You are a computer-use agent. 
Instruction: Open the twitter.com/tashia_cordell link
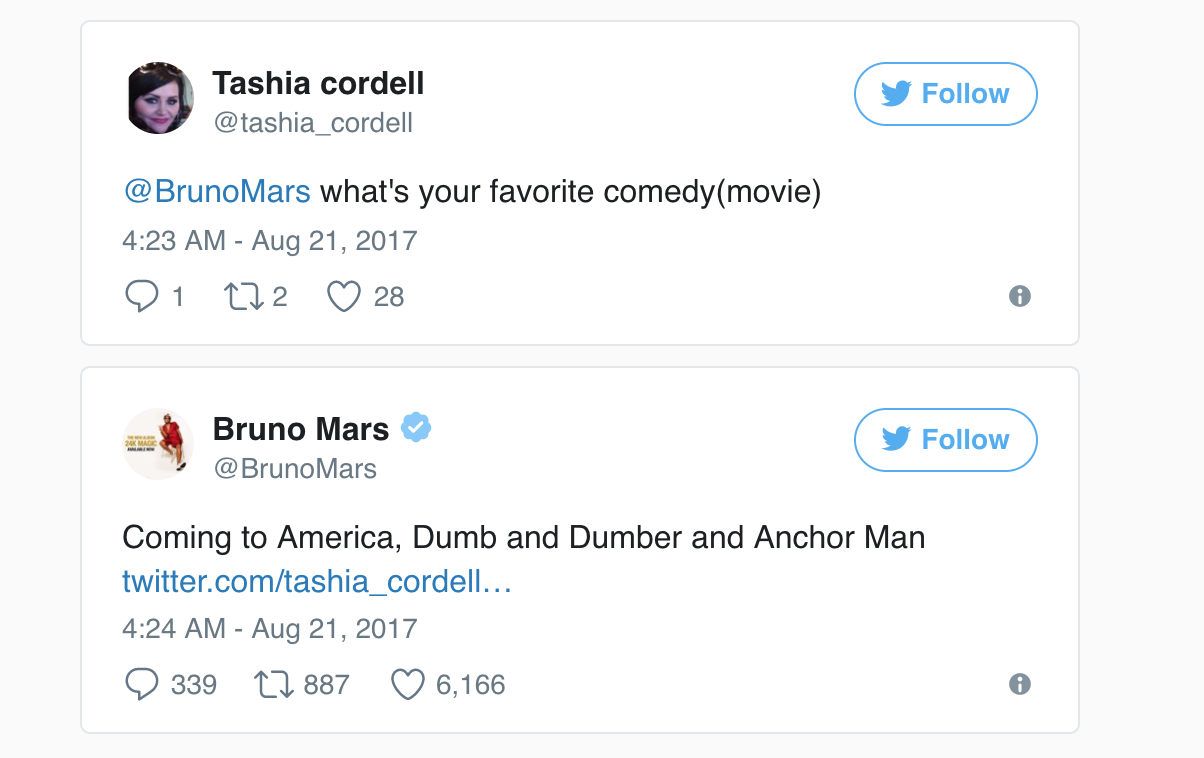click(x=317, y=582)
